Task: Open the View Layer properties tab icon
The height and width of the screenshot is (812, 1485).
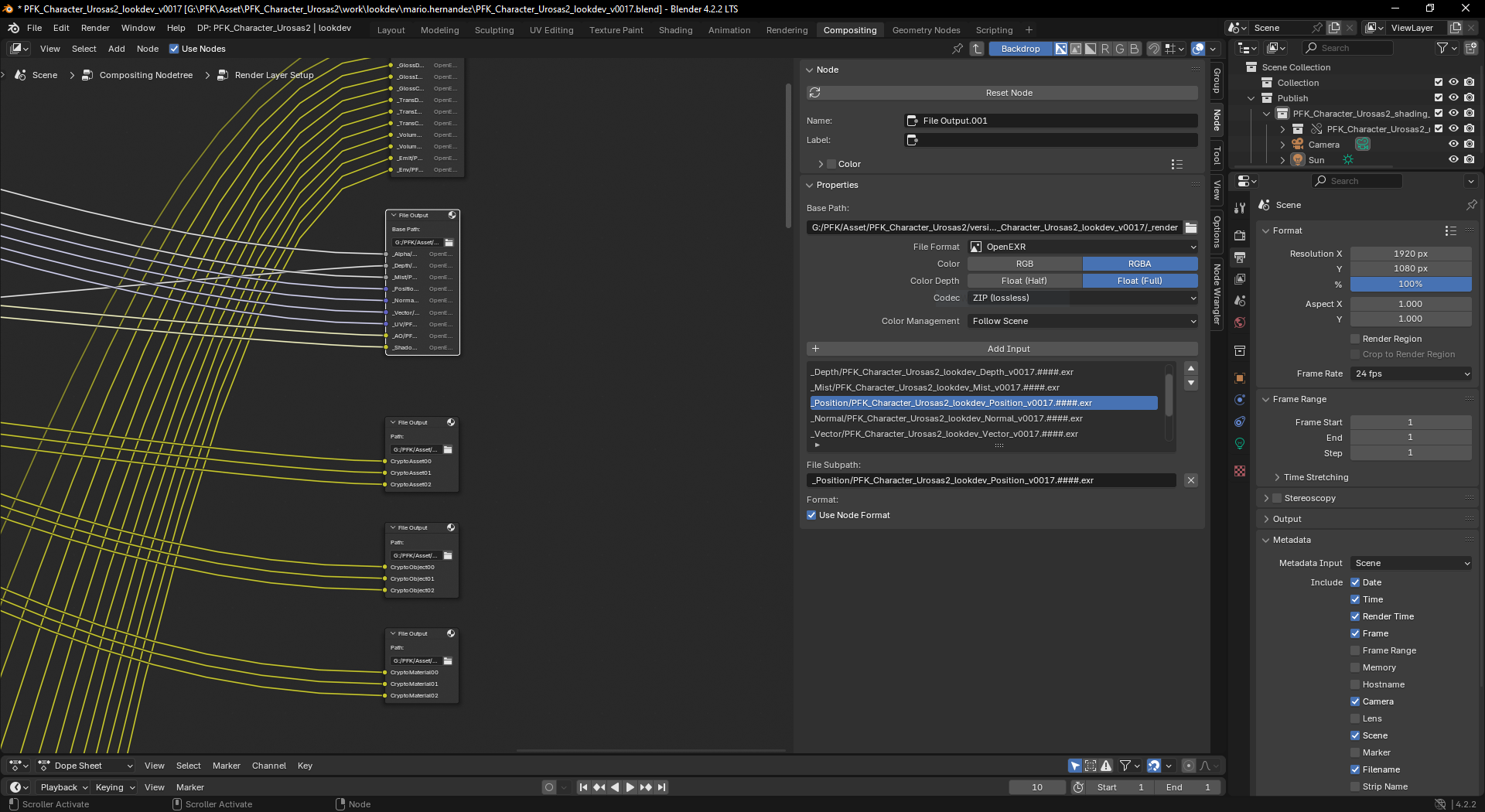Action: click(x=1240, y=278)
